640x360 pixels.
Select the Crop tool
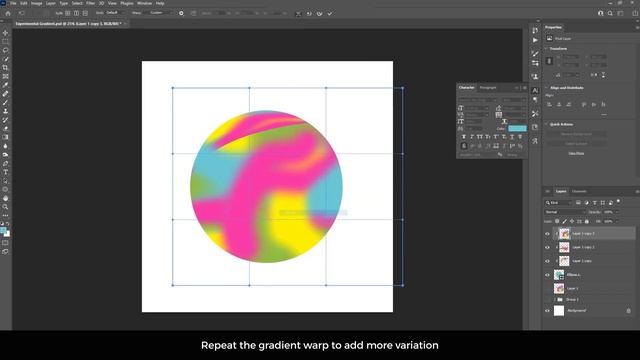coord(5,68)
